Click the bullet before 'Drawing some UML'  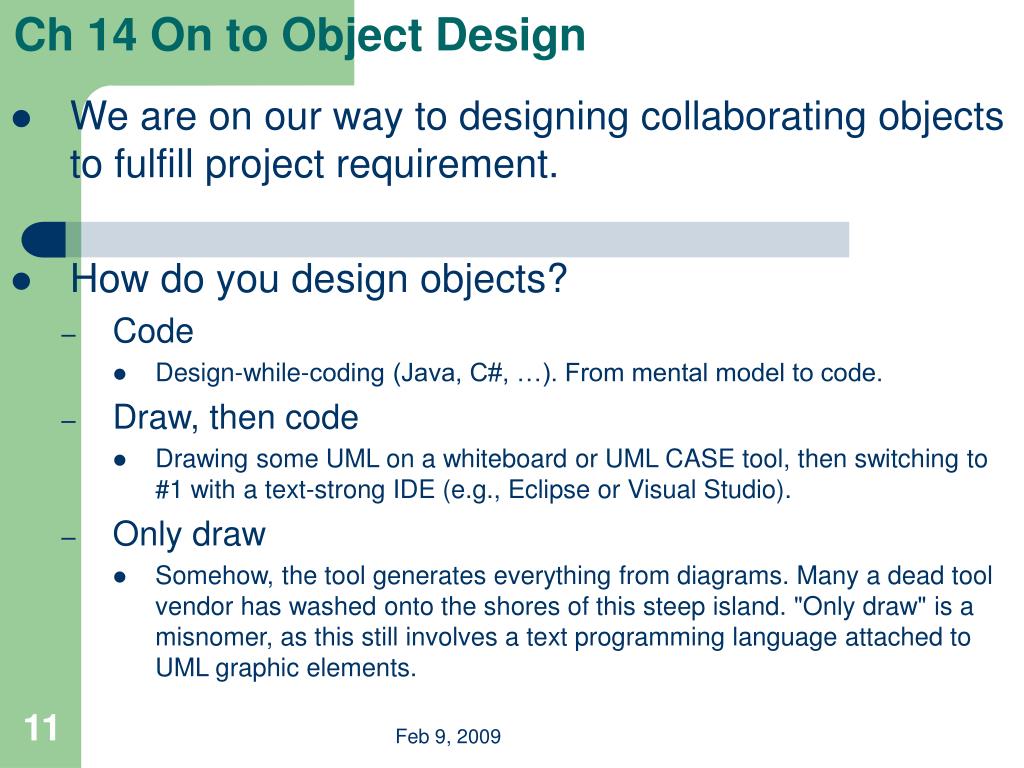coord(120,460)
